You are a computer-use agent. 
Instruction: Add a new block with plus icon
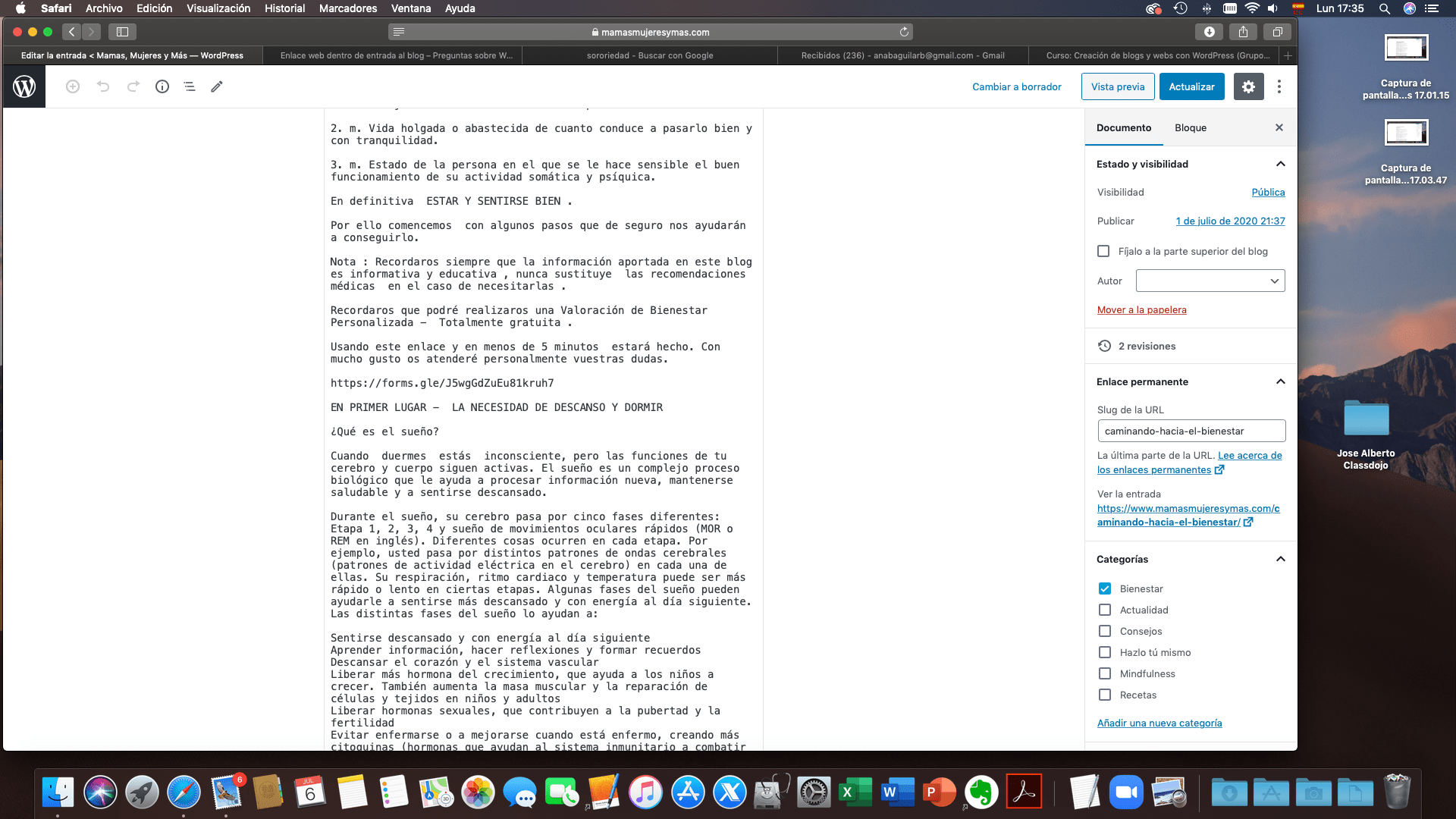[73, 86]
